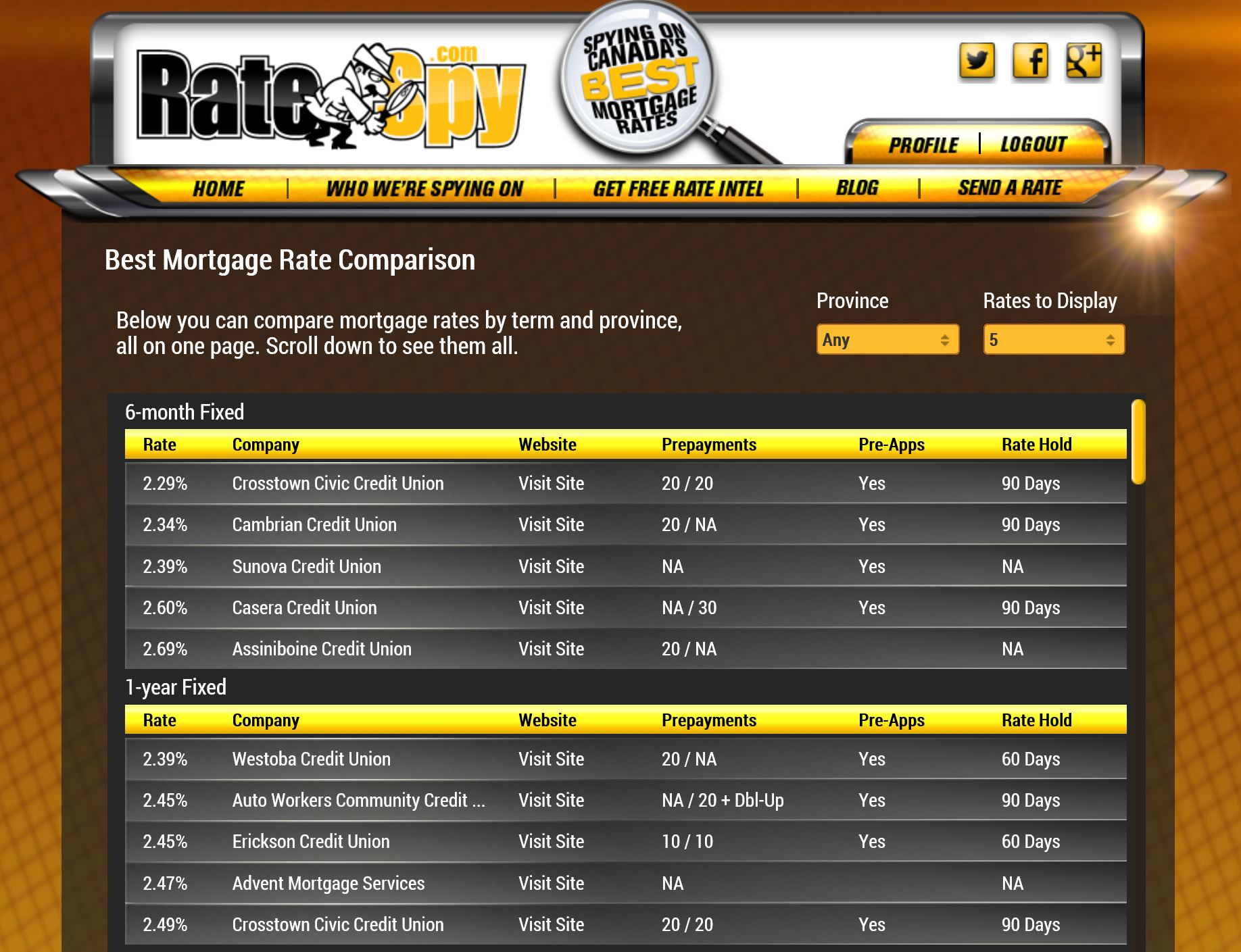Click the NA / 30 prepayment value
1241x952 pixels.
click(x=689, y=607)
